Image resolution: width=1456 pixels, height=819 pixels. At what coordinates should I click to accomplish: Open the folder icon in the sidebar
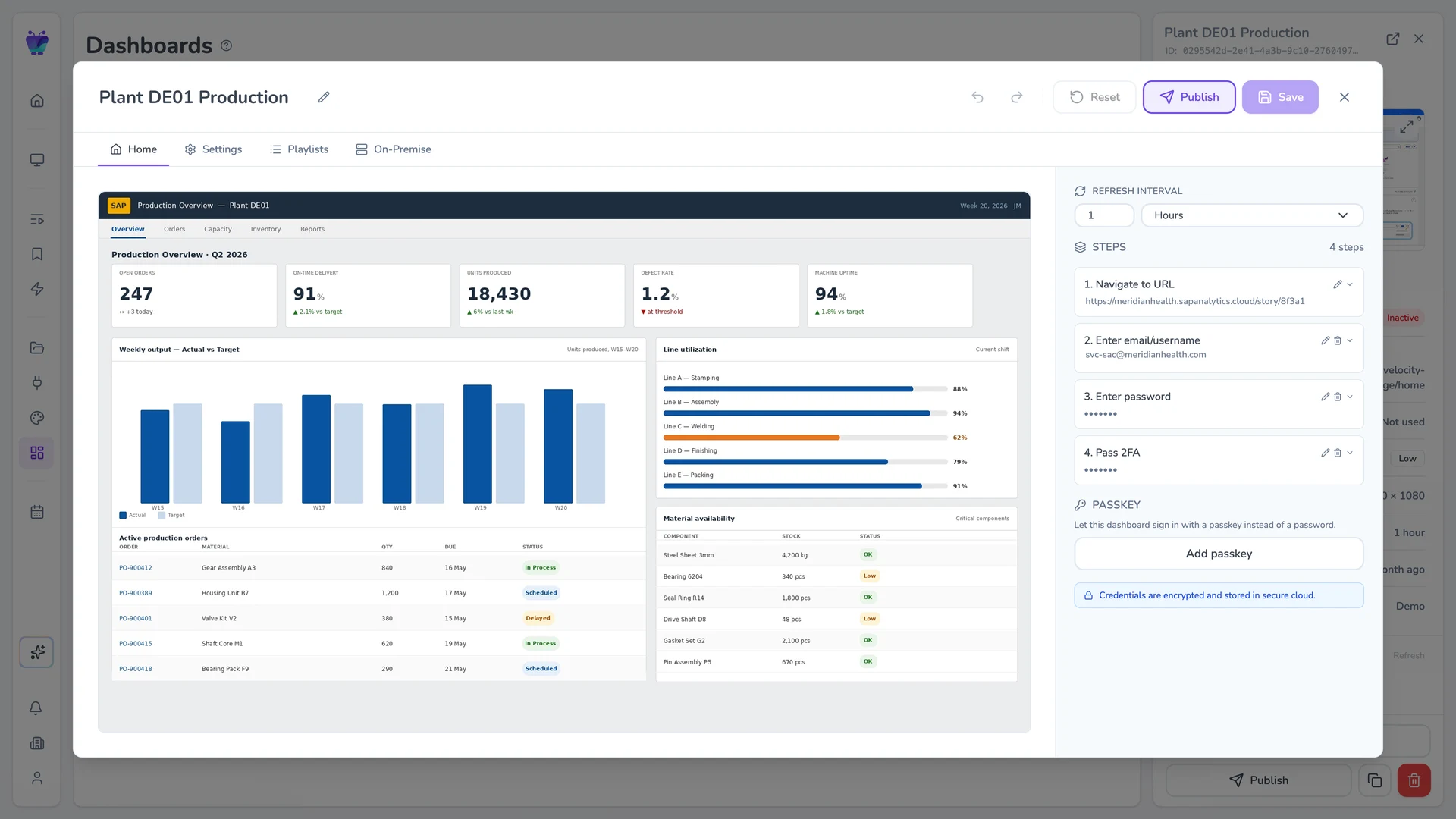[x=37, y=348]
